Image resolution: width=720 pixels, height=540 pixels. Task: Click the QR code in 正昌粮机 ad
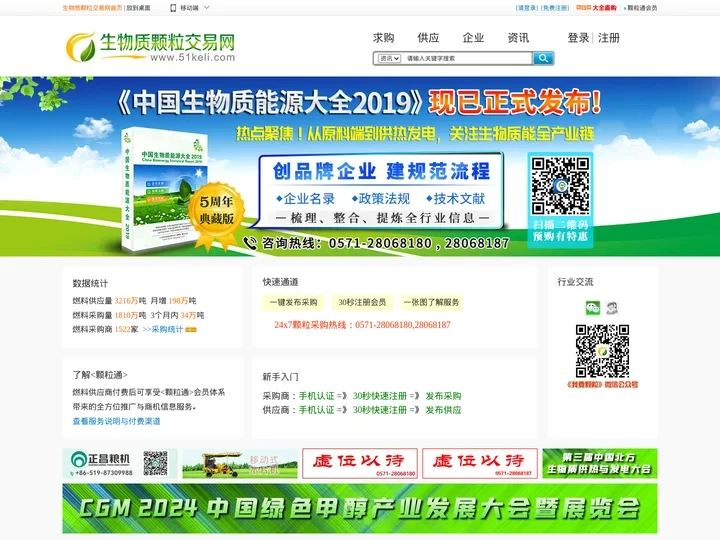156,463
